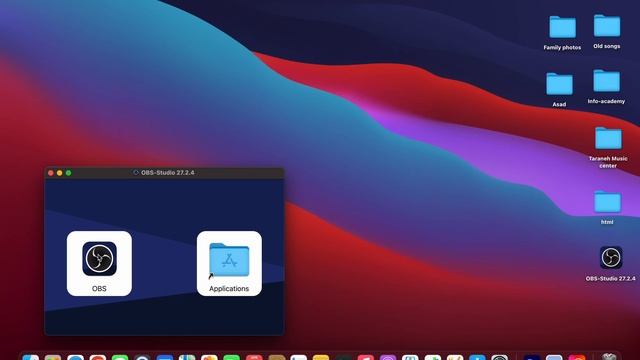Image resolution: width=640 pixels, height=360 pixels.
Task: Click the OBS-Studio 27.2.4 window title
Action: (x=167, y=173)
